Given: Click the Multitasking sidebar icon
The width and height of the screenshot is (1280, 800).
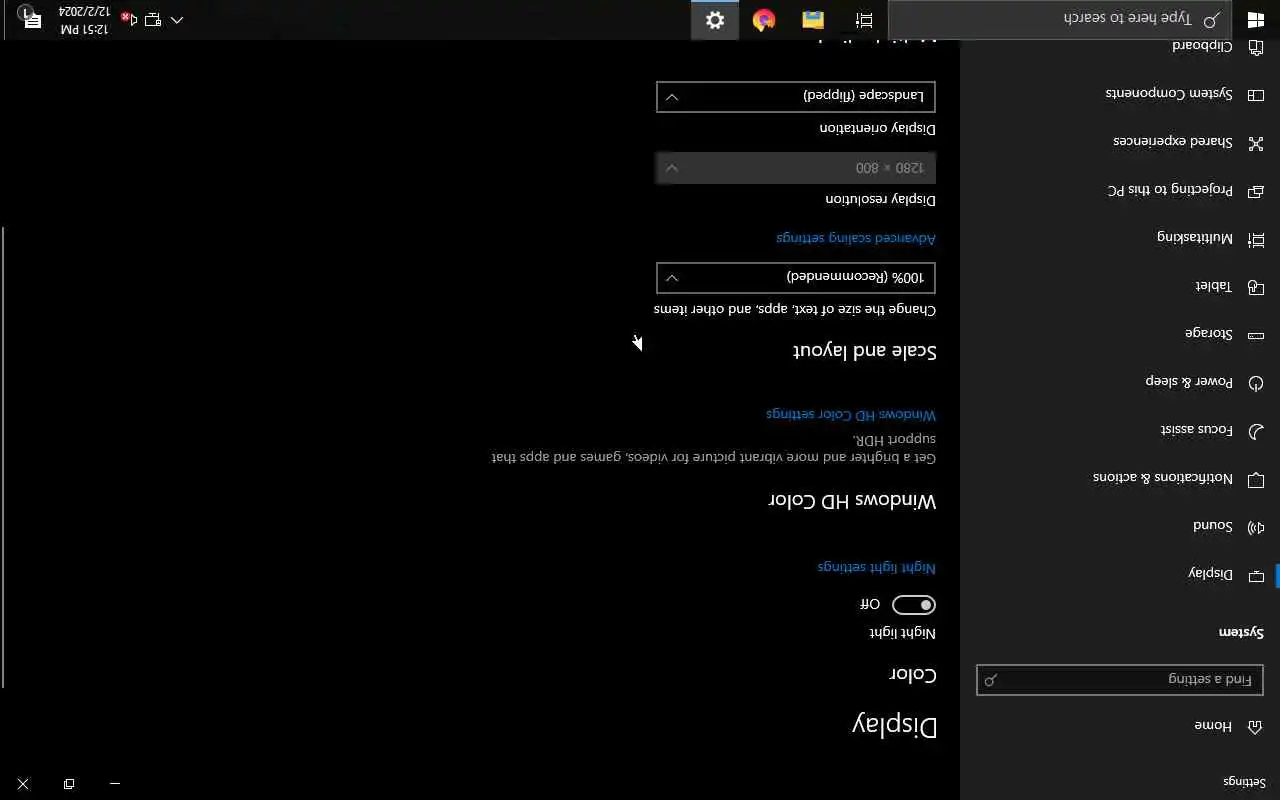Looking at the screenshot, I should pyautogui.click(x=1256, y=239).
